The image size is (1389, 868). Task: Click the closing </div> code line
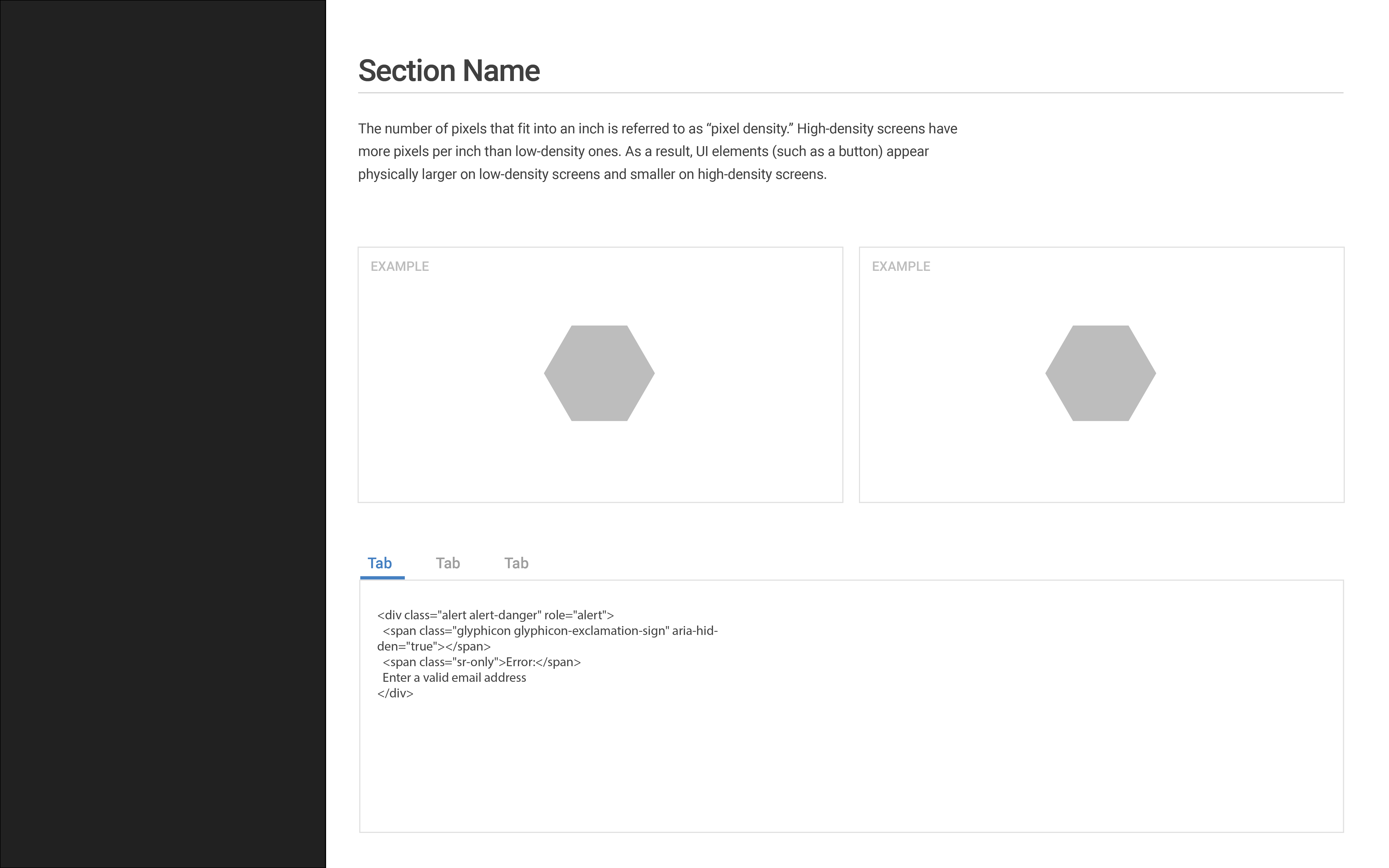tap(395, 693)
